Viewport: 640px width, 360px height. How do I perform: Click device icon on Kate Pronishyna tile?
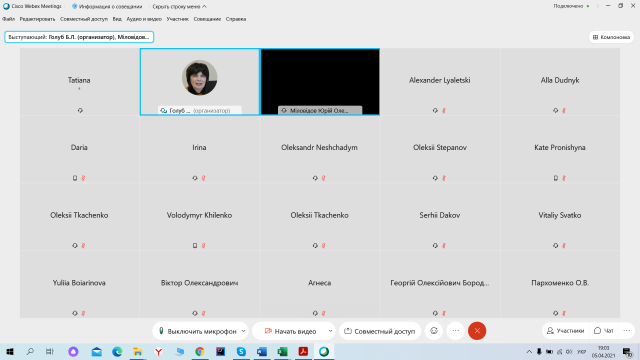click(556, 178)
